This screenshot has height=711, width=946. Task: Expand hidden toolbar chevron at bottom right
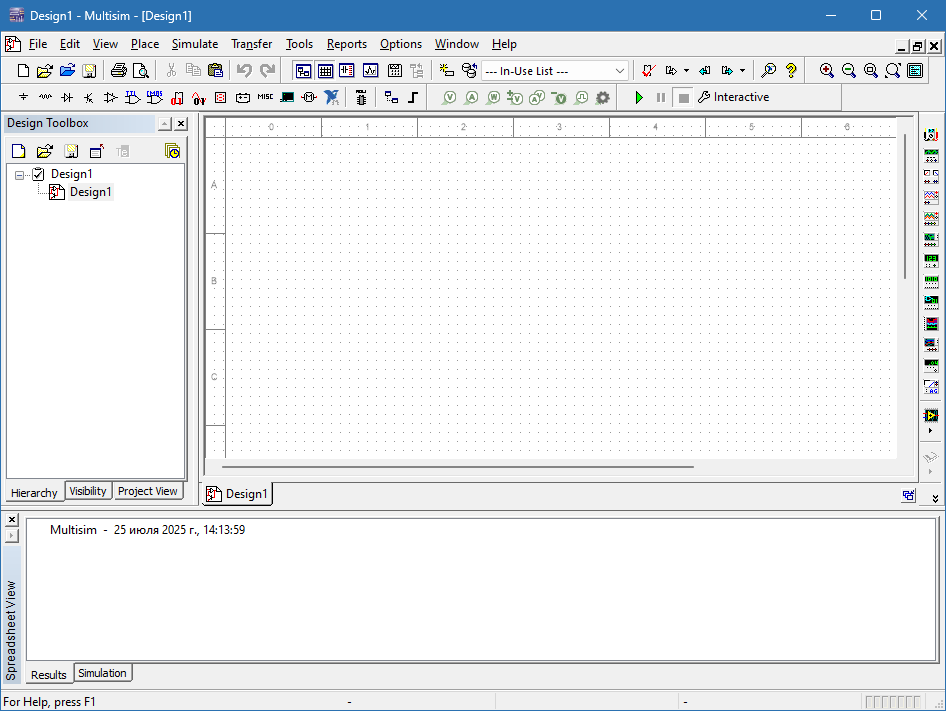click(x=935, y=498)
